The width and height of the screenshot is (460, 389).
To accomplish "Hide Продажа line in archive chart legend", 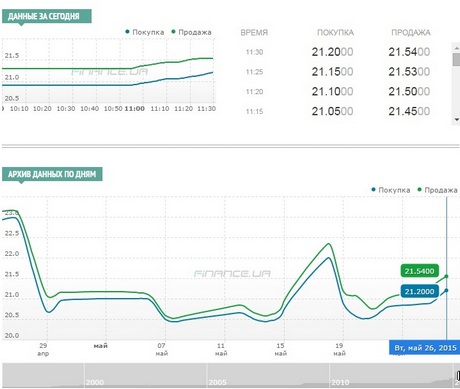I will click(x=437, y=190).
